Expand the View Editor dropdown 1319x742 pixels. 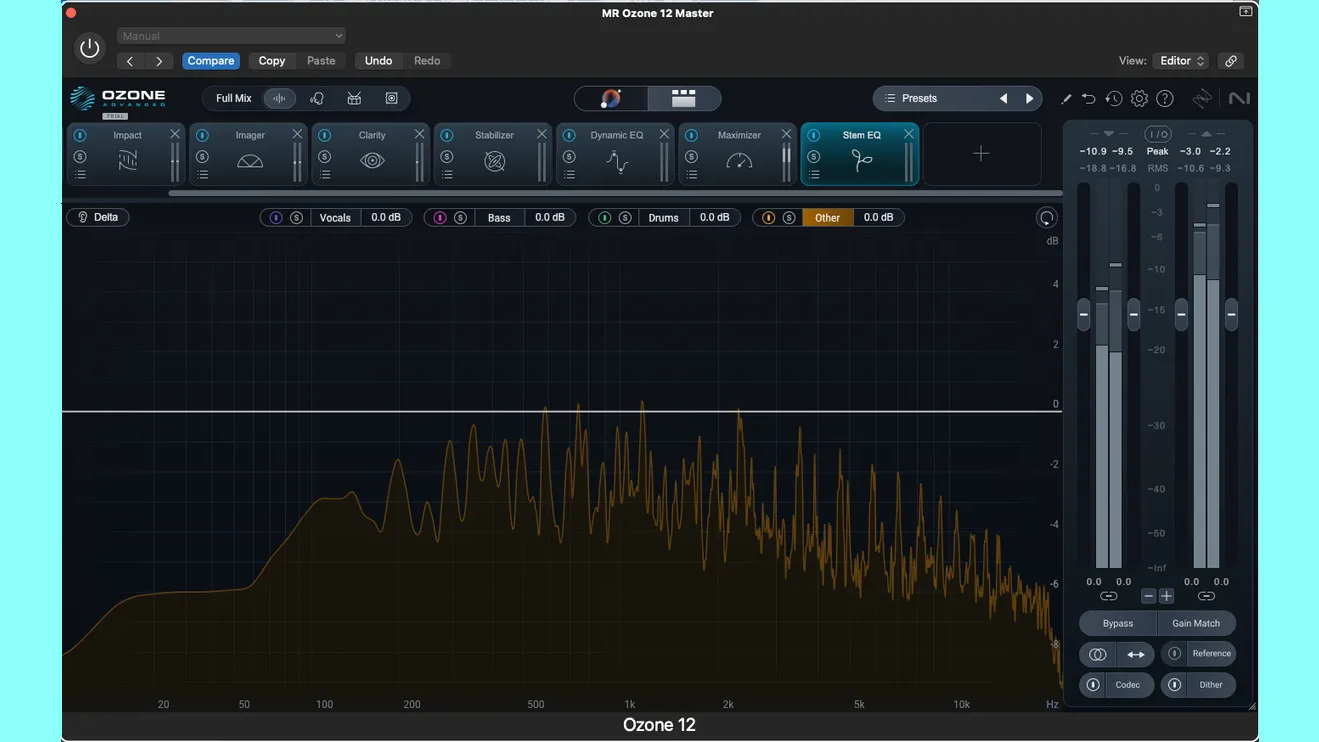[1181, 61]
